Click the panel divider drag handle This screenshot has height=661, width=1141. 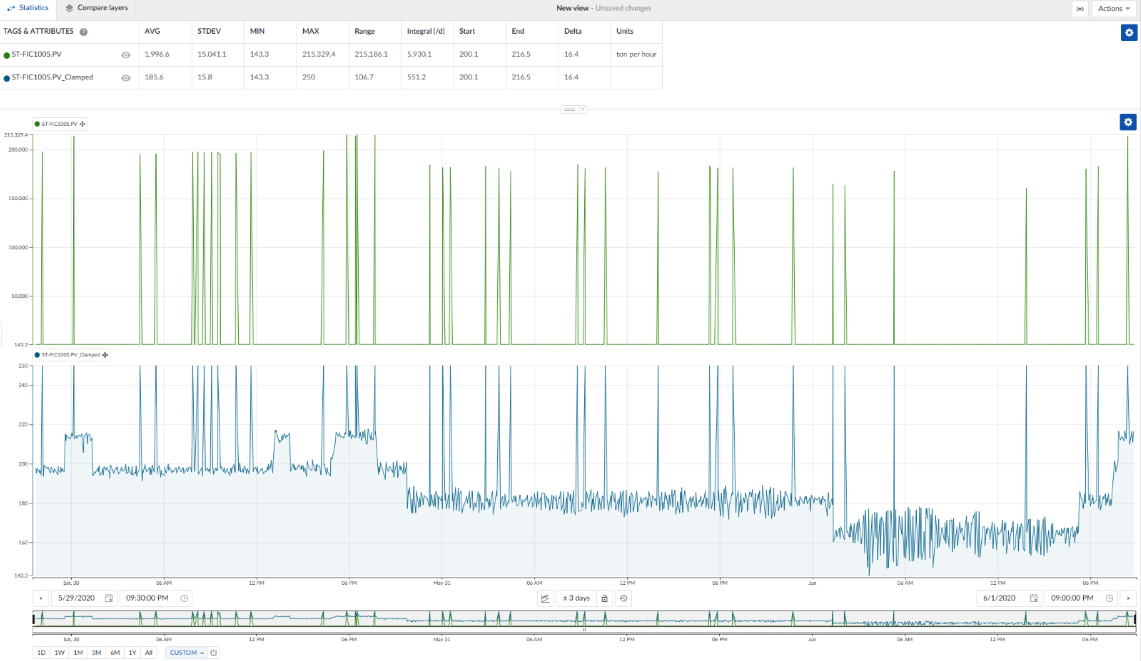[569, 109]
